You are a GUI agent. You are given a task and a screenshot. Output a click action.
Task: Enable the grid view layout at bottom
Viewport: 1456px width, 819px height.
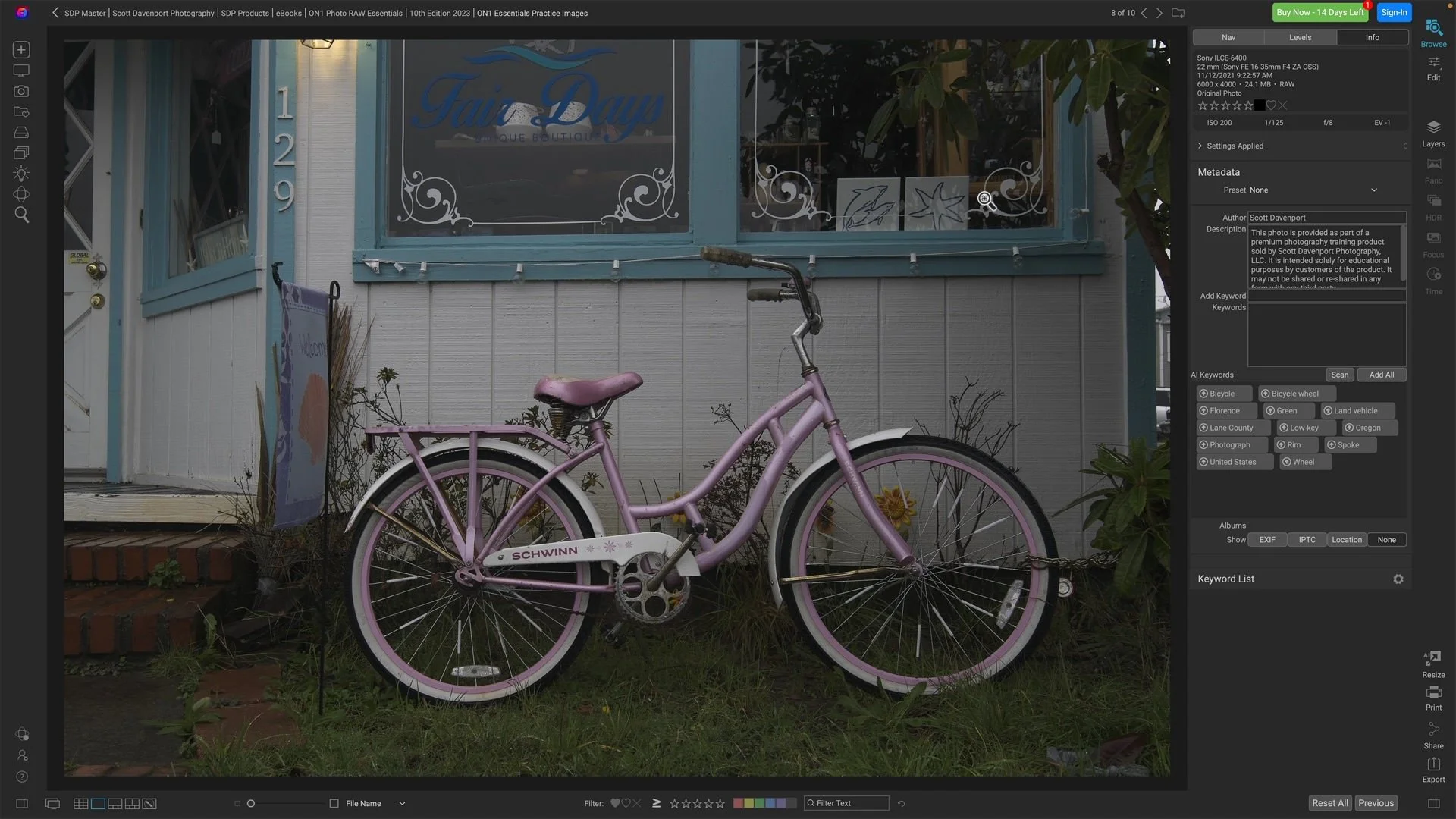[x=81, y=803]
